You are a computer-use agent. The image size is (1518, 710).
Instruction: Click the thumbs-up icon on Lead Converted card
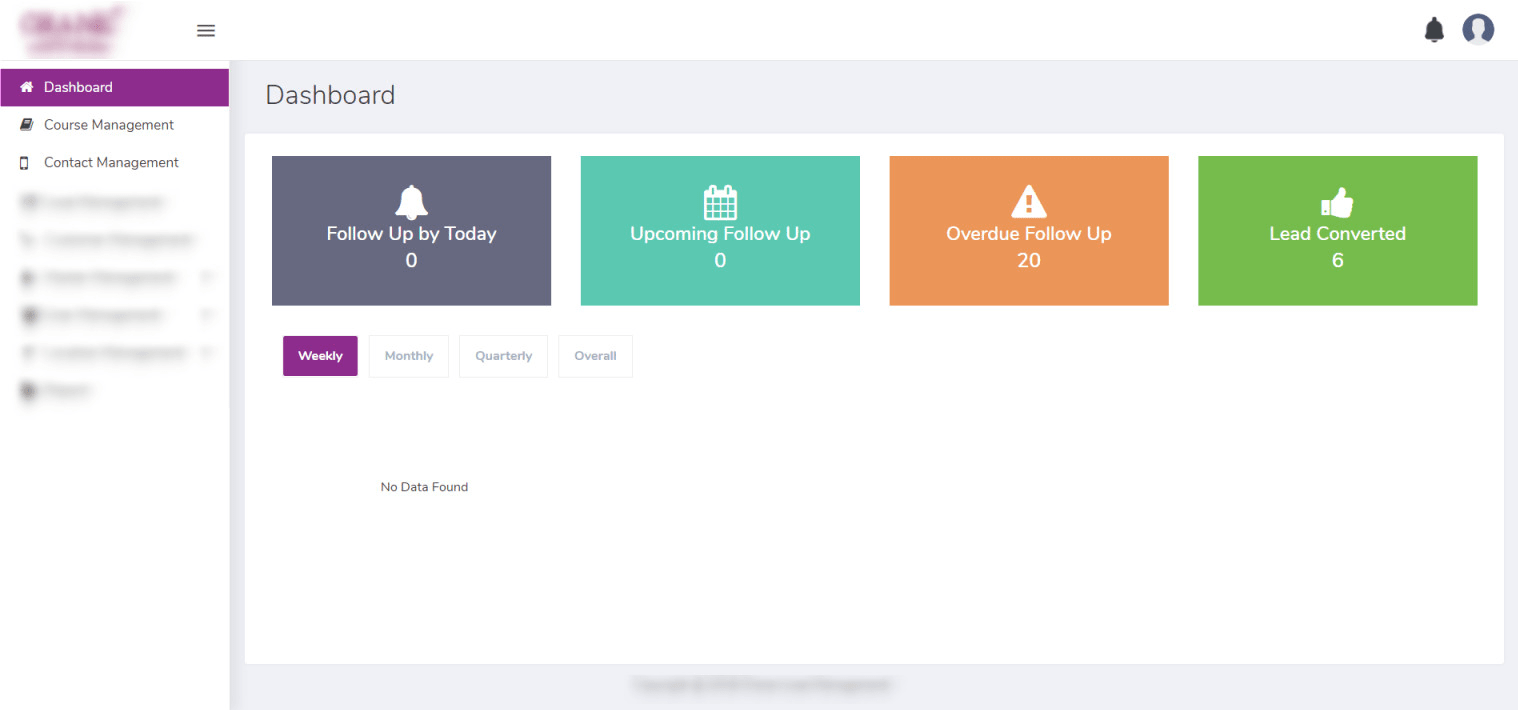1337,200
